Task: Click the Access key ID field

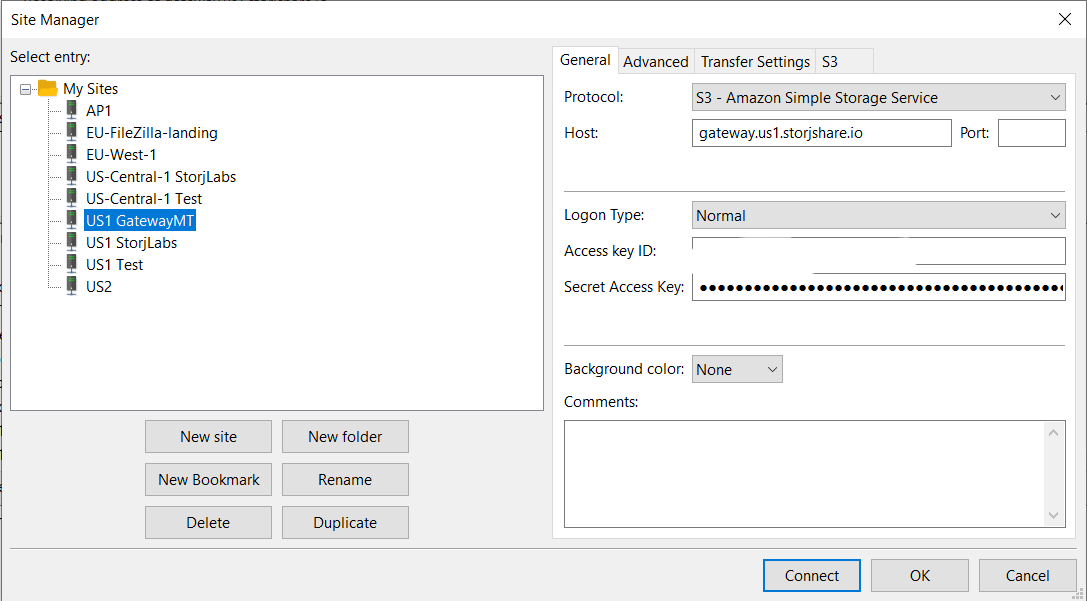Action: 878,251
